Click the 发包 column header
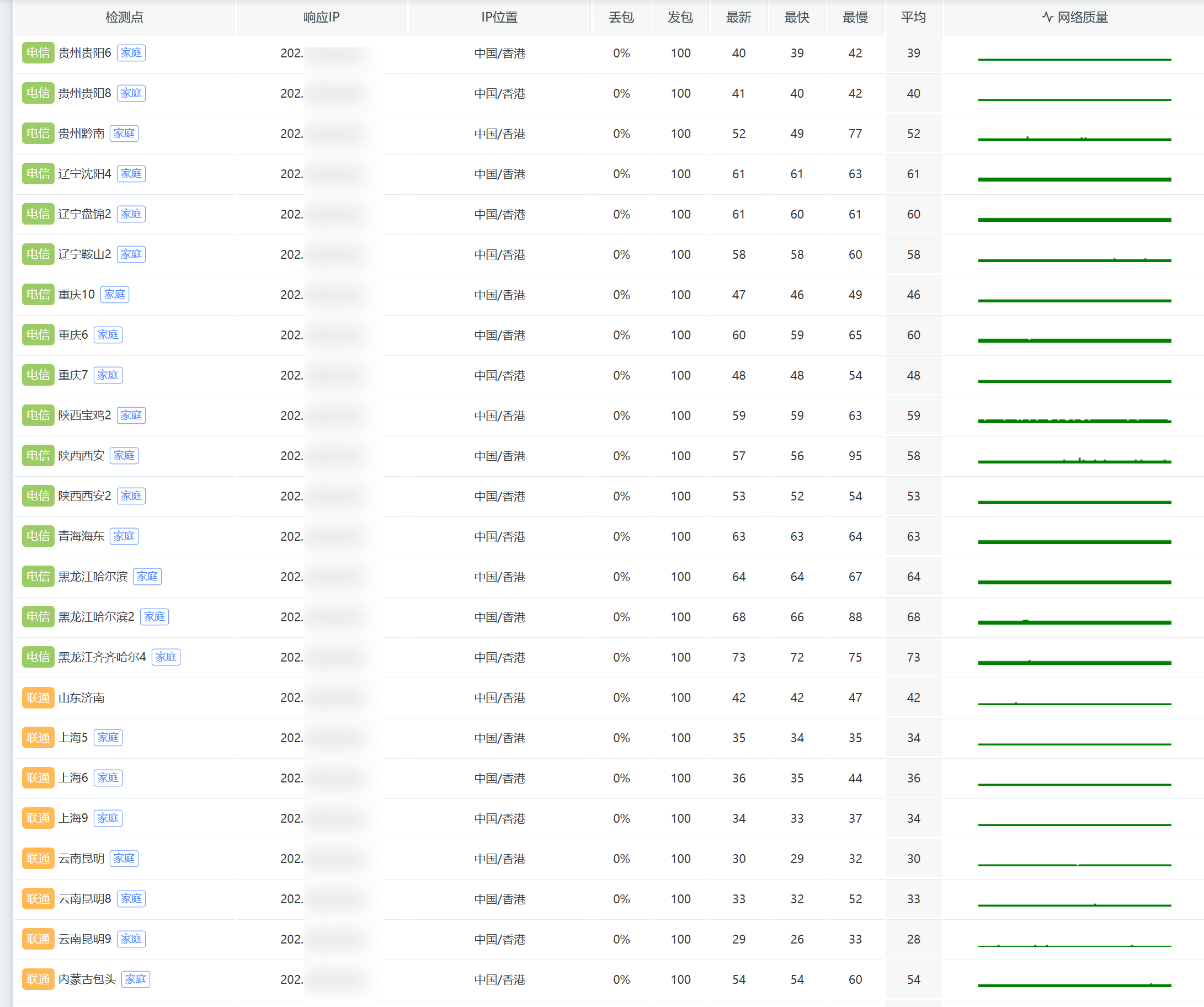The image size is (1204, 1007). point(680,17)
